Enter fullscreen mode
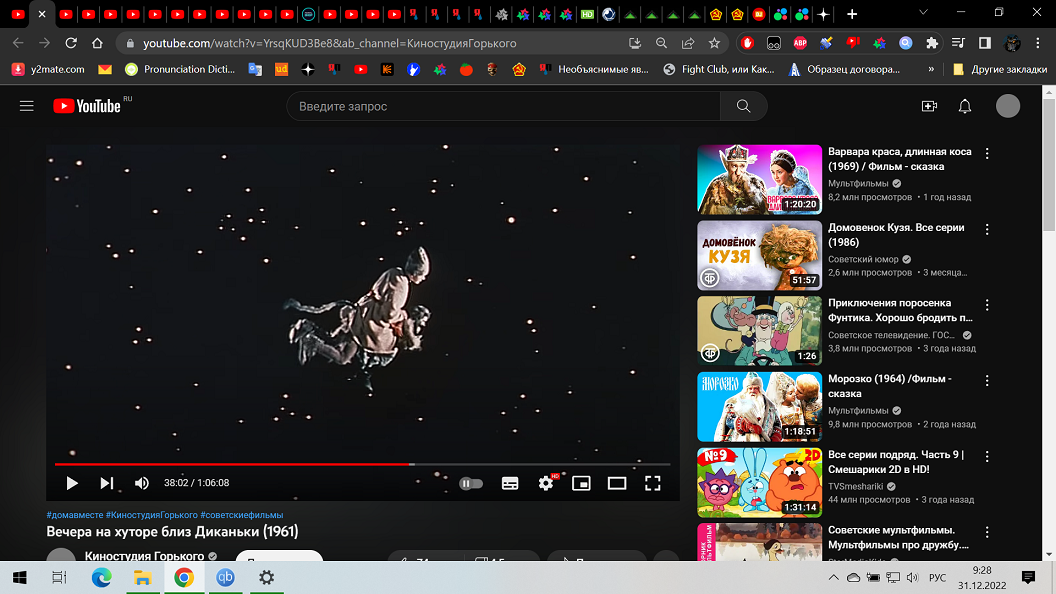The image size is (1056, 594). 653,483
